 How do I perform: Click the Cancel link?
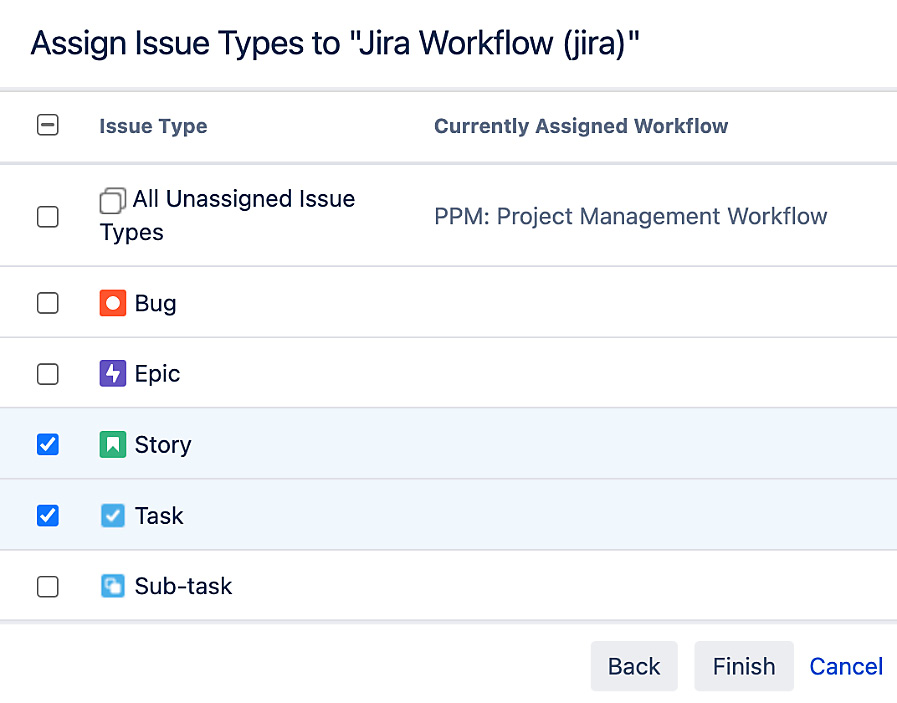846,666
